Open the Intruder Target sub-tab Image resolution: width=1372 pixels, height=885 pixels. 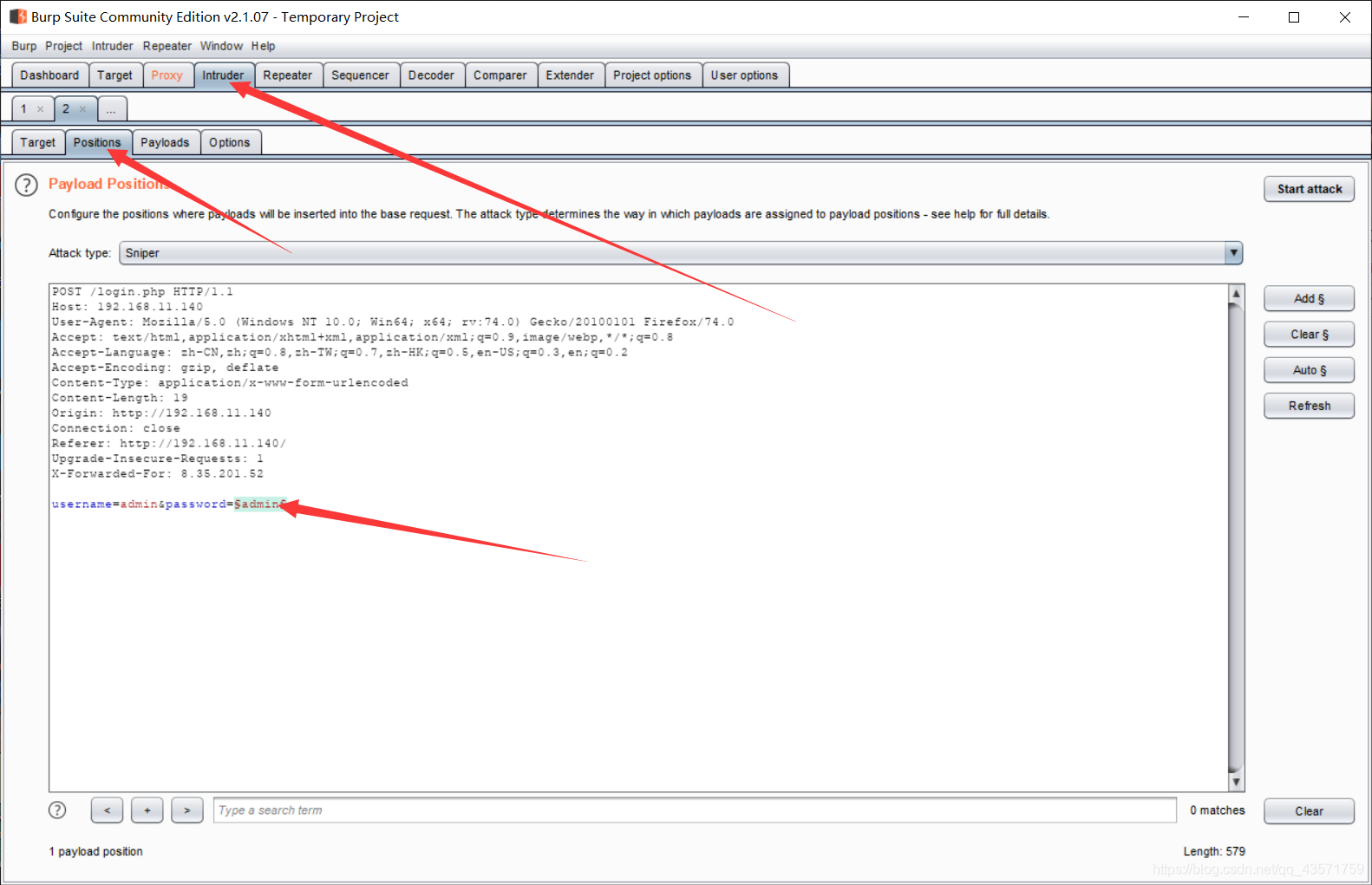pyautogui.click(x=37, y=143)
